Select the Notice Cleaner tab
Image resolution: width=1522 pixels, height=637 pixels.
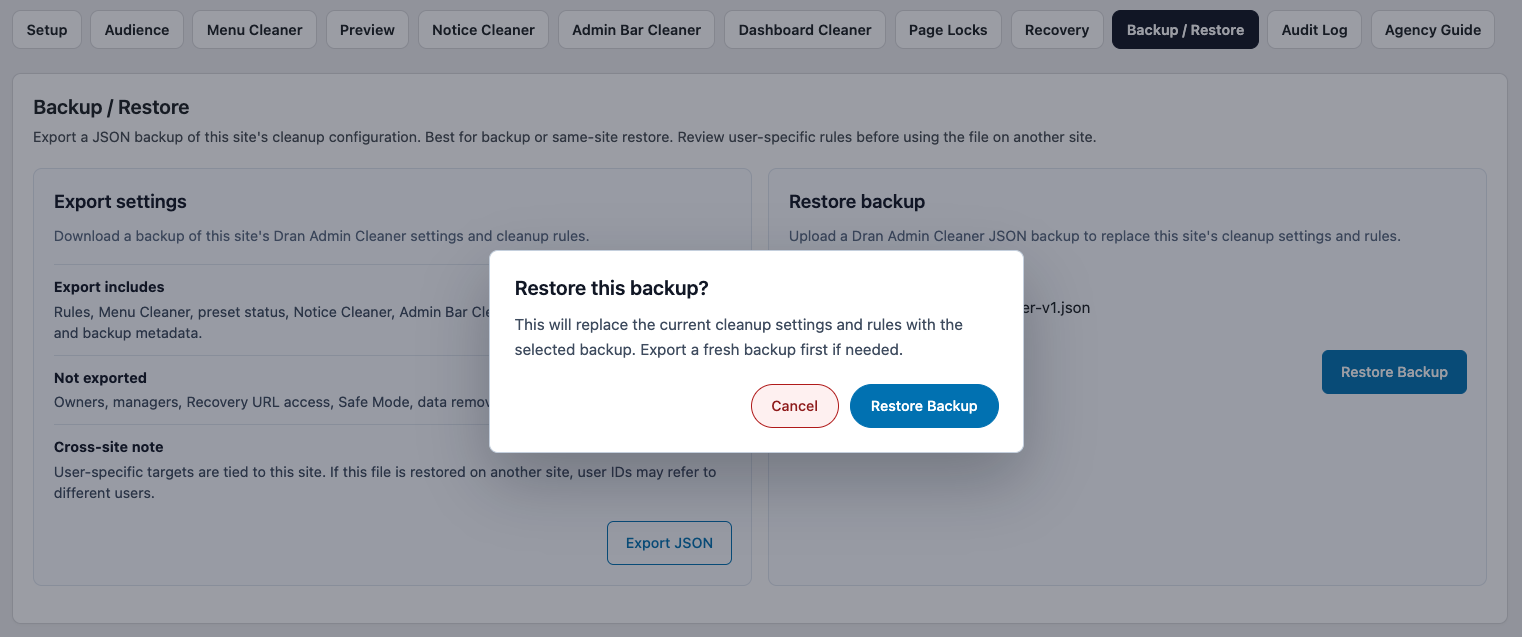484,30
